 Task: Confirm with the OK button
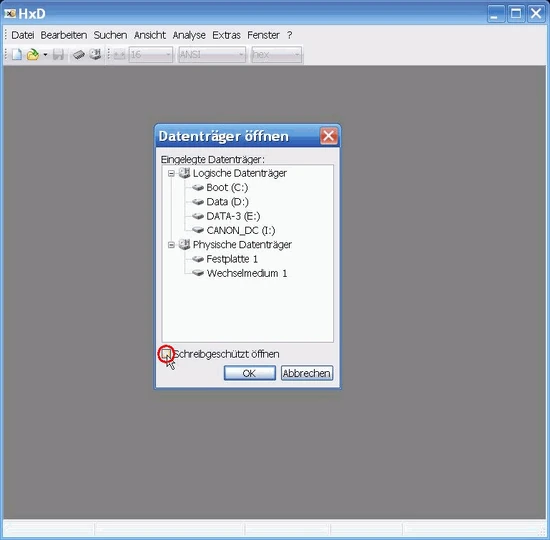point(250,373)
